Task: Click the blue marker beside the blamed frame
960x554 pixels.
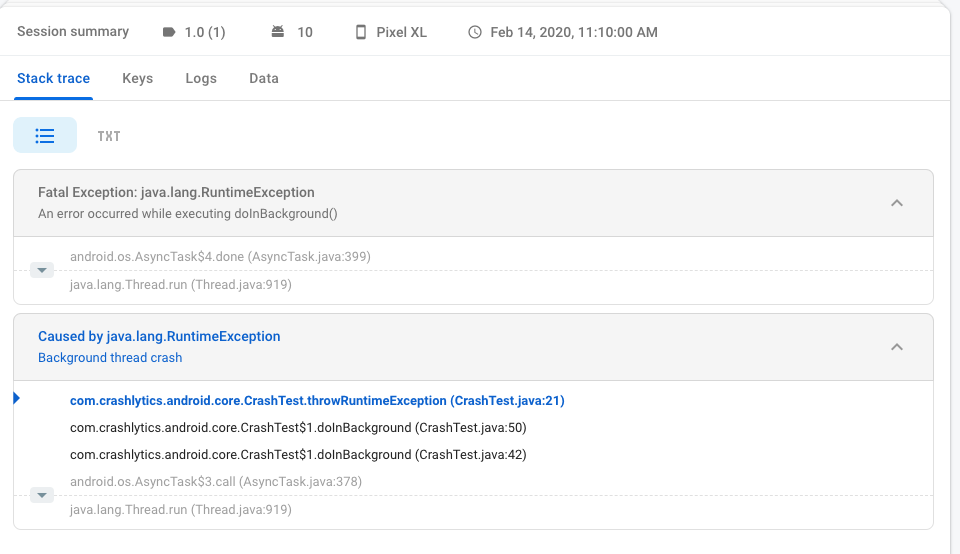Action: point(17,399)
